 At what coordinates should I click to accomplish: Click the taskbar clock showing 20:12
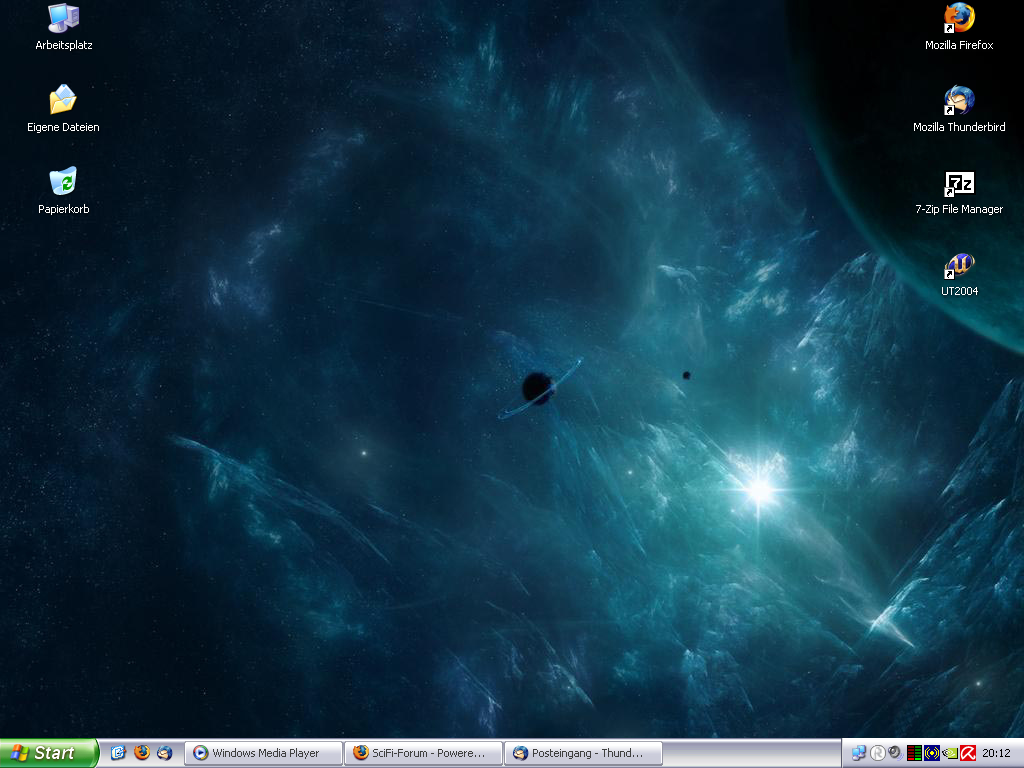(996, 753)
